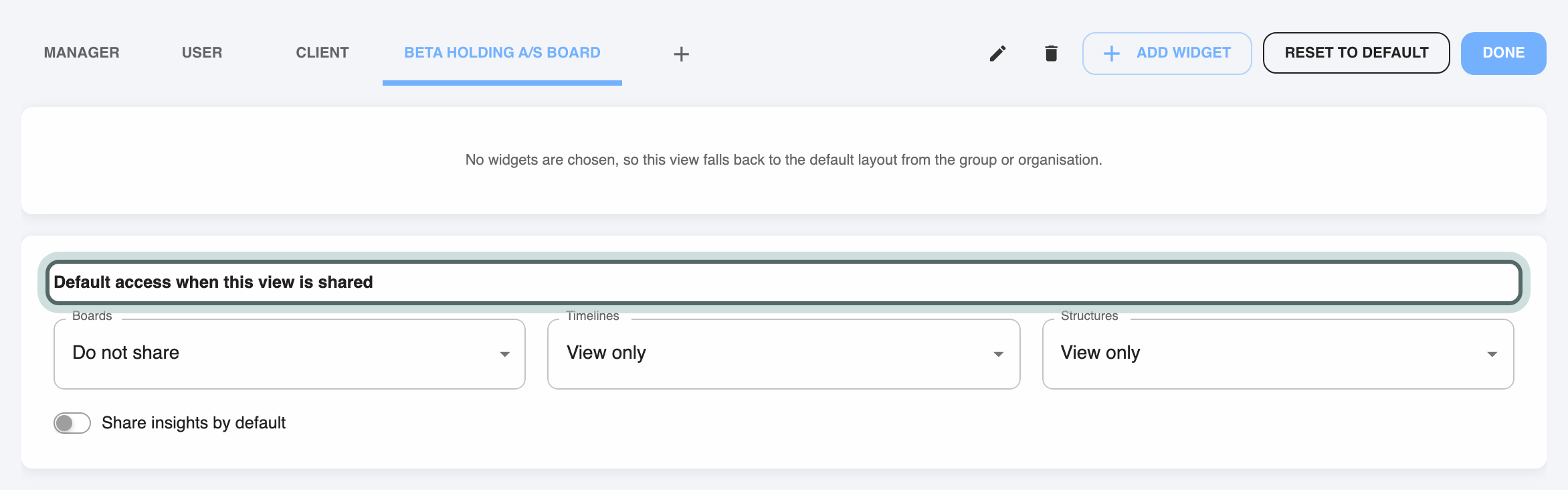Open the Boards access dropdown

click(289, 353)
